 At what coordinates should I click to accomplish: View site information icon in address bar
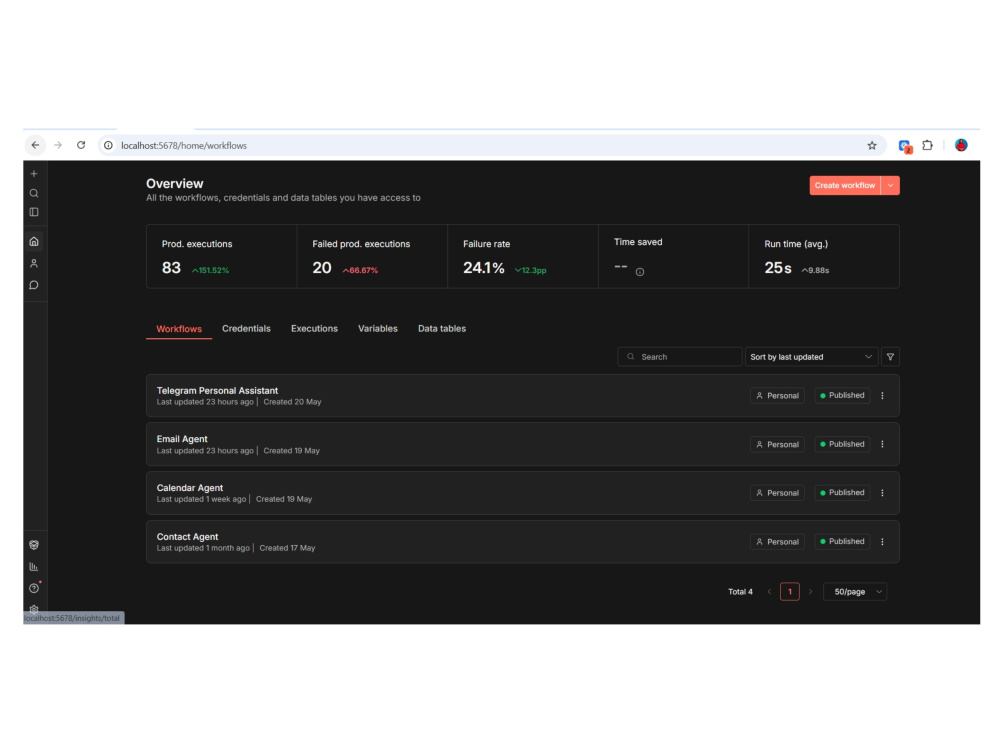108,145
